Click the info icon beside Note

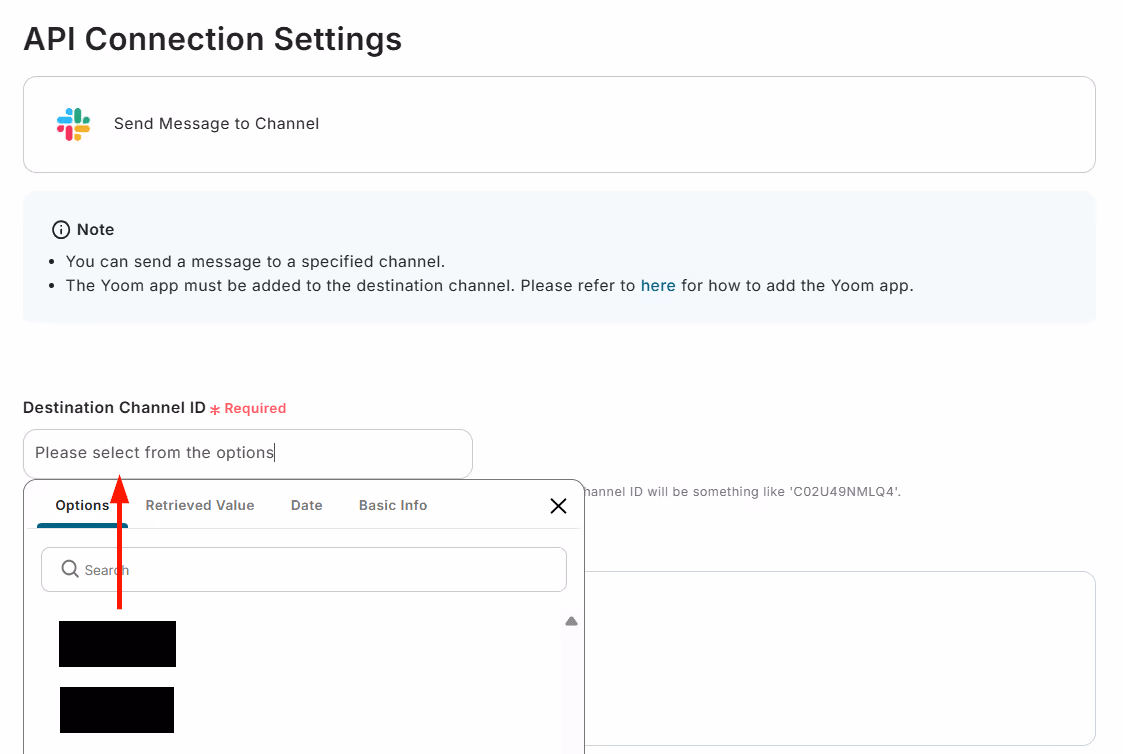(x=61, y=230)
